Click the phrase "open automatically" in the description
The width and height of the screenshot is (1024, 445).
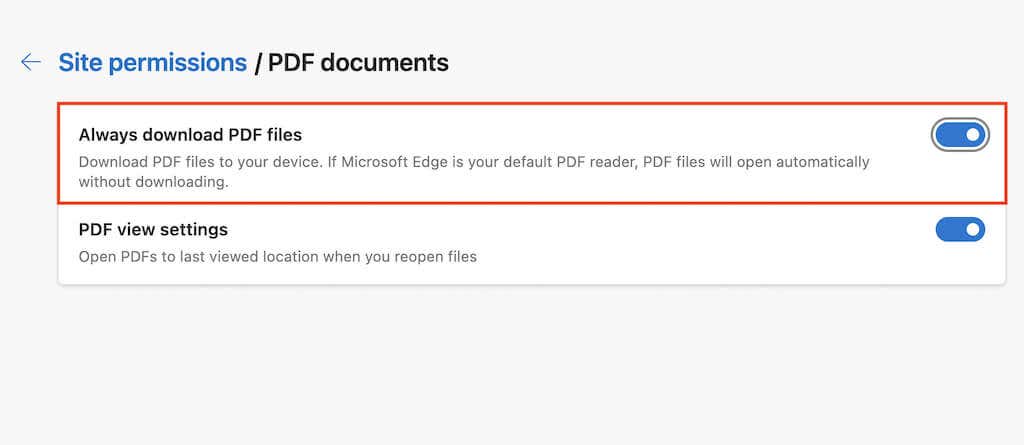[x=803, y=161]
